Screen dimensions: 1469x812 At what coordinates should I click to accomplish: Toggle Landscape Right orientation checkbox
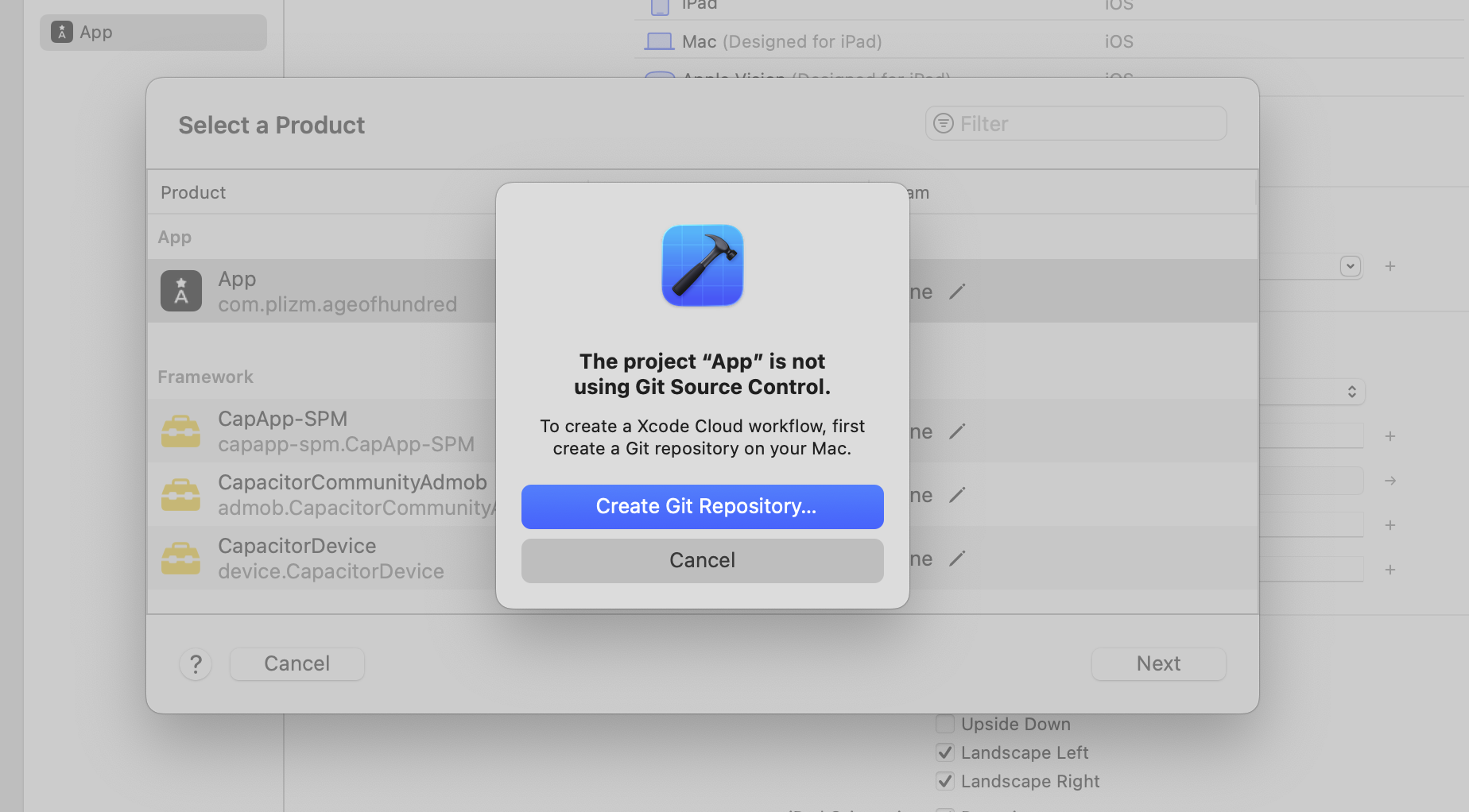coord(945,781)
